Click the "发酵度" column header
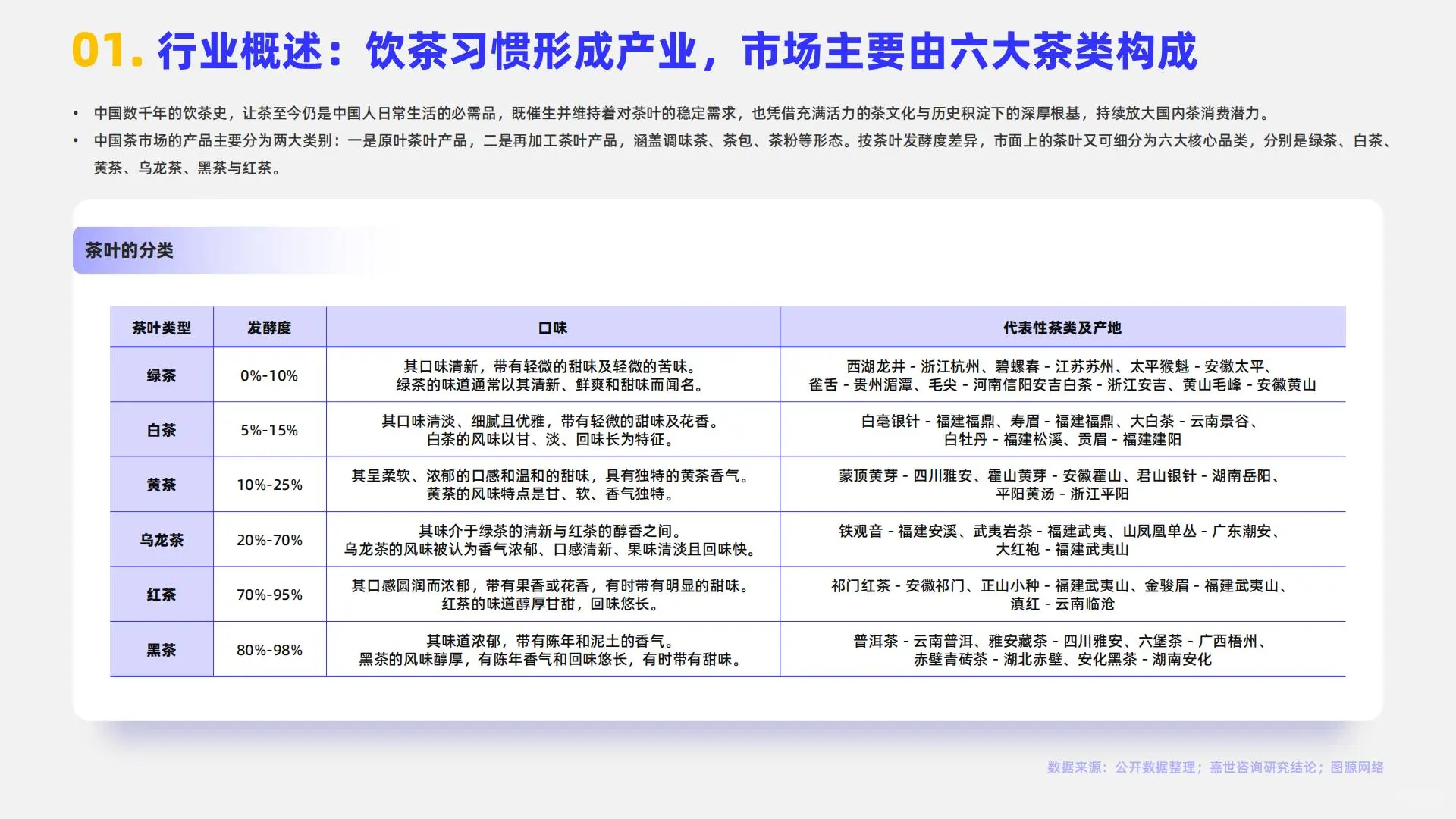This screenshot has height=819, width=1456. point(270,328)
